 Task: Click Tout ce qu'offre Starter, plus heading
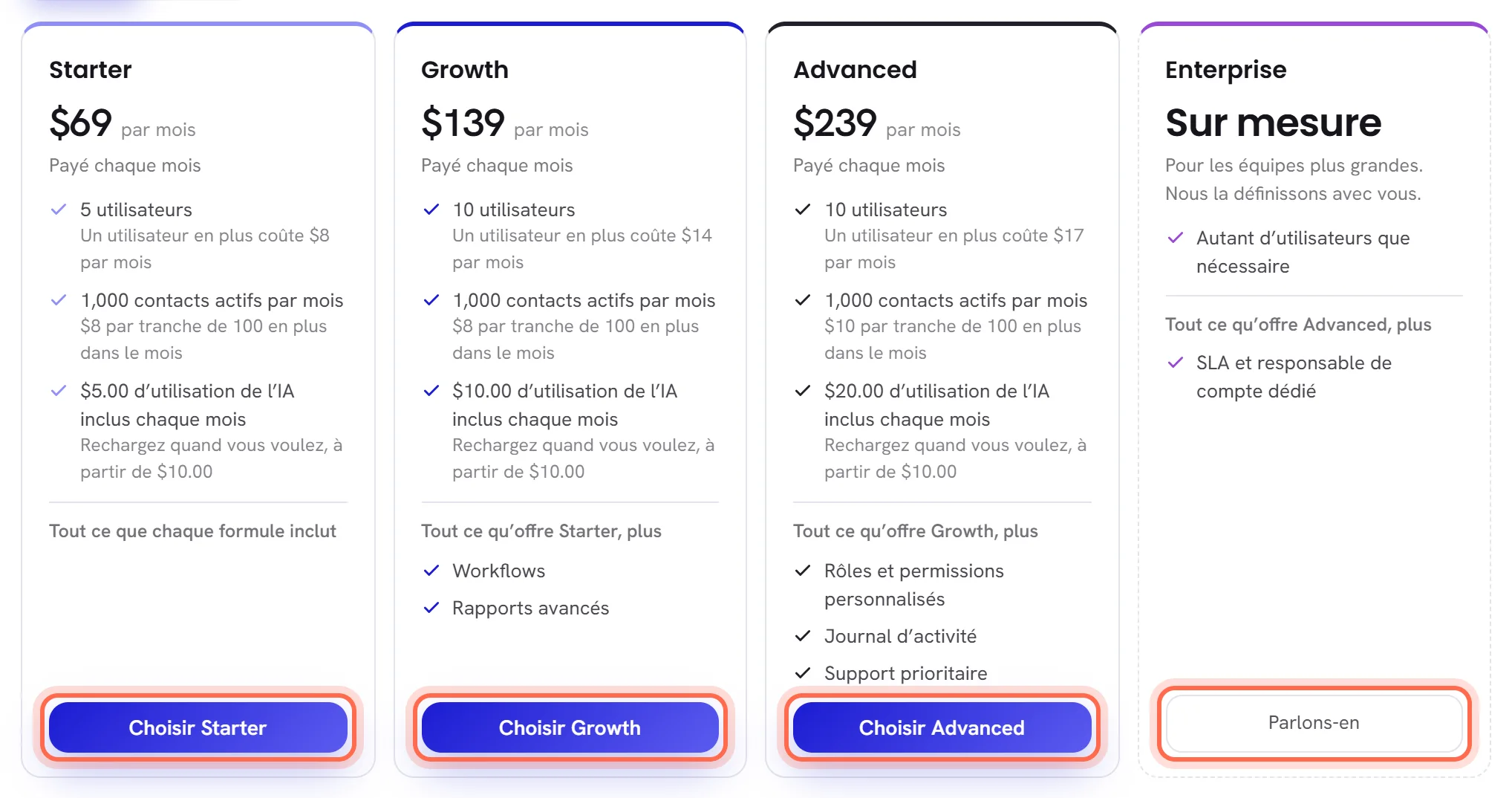point(541,531)
